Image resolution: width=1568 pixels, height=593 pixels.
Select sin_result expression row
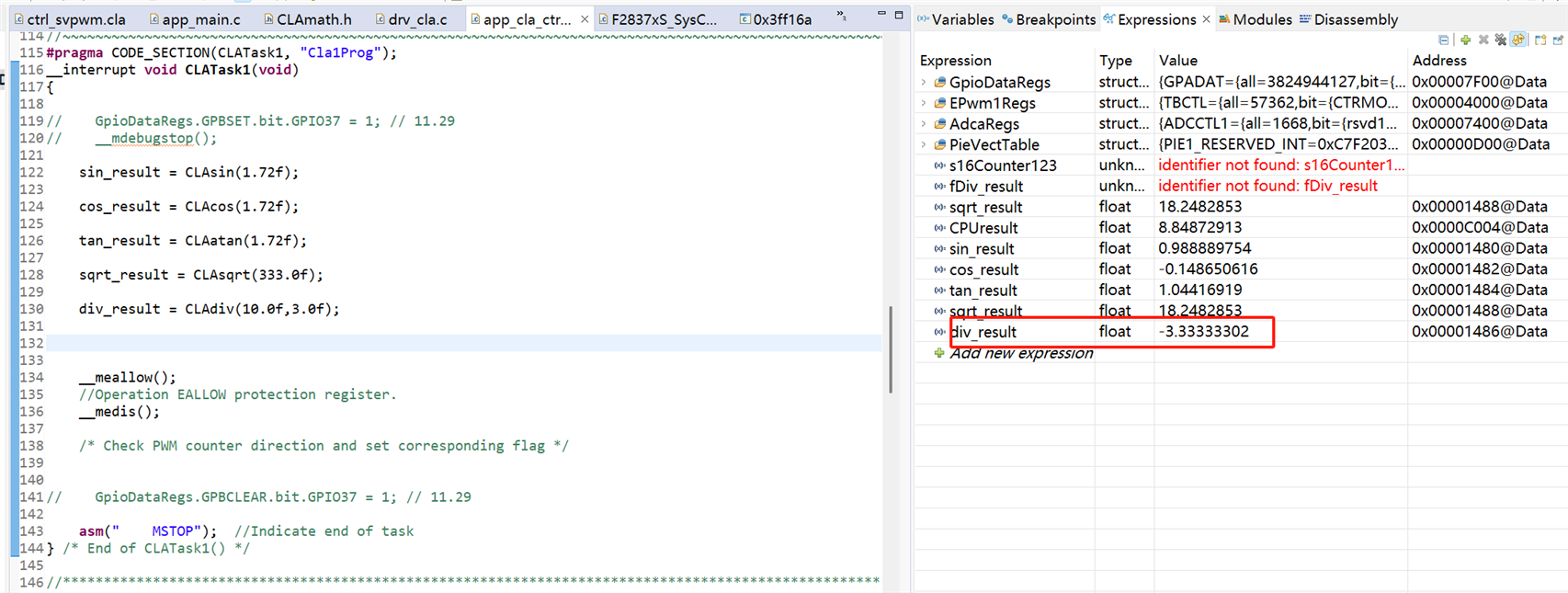[x=1241, y=248]
